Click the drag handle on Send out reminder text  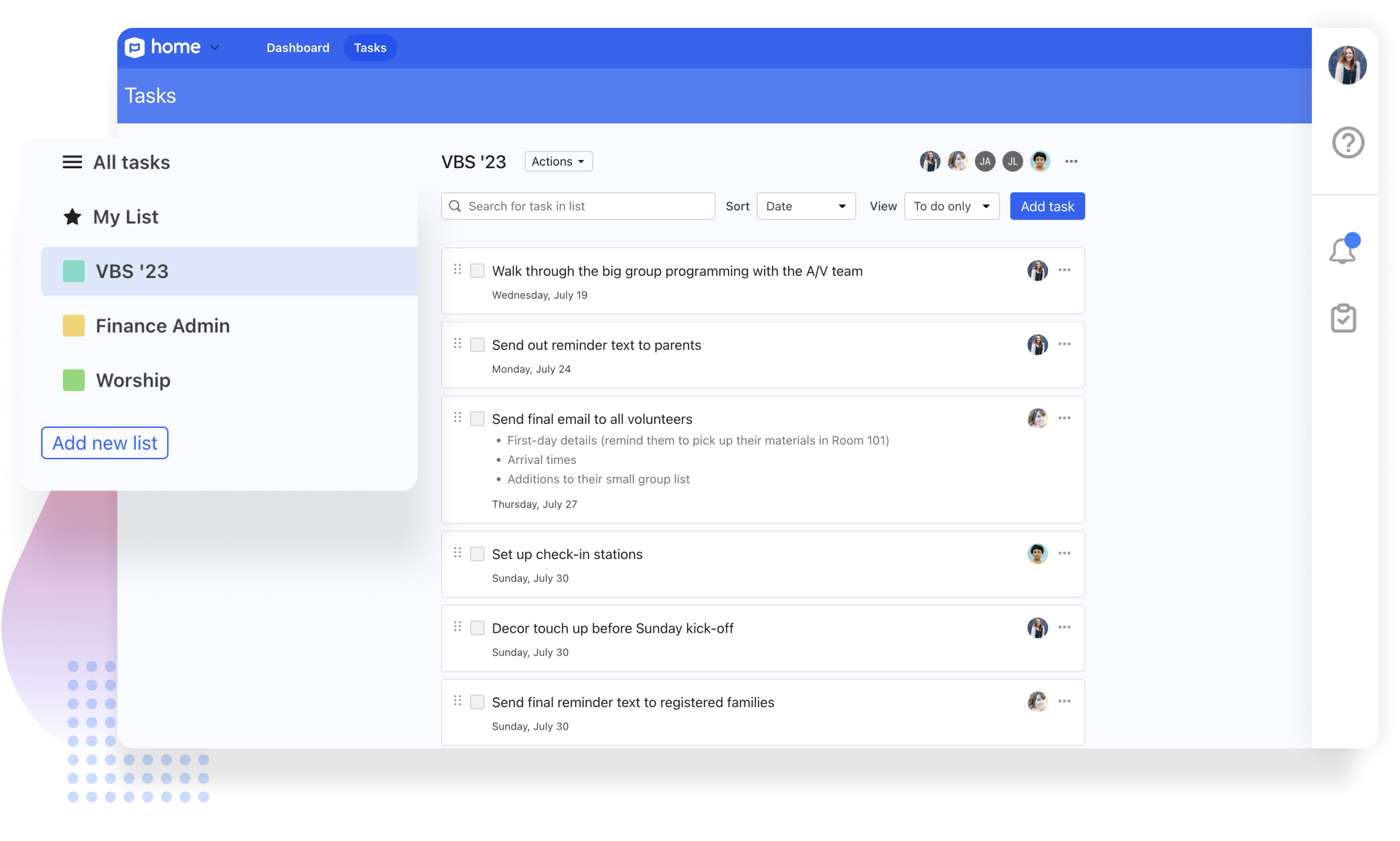point(457,343)
